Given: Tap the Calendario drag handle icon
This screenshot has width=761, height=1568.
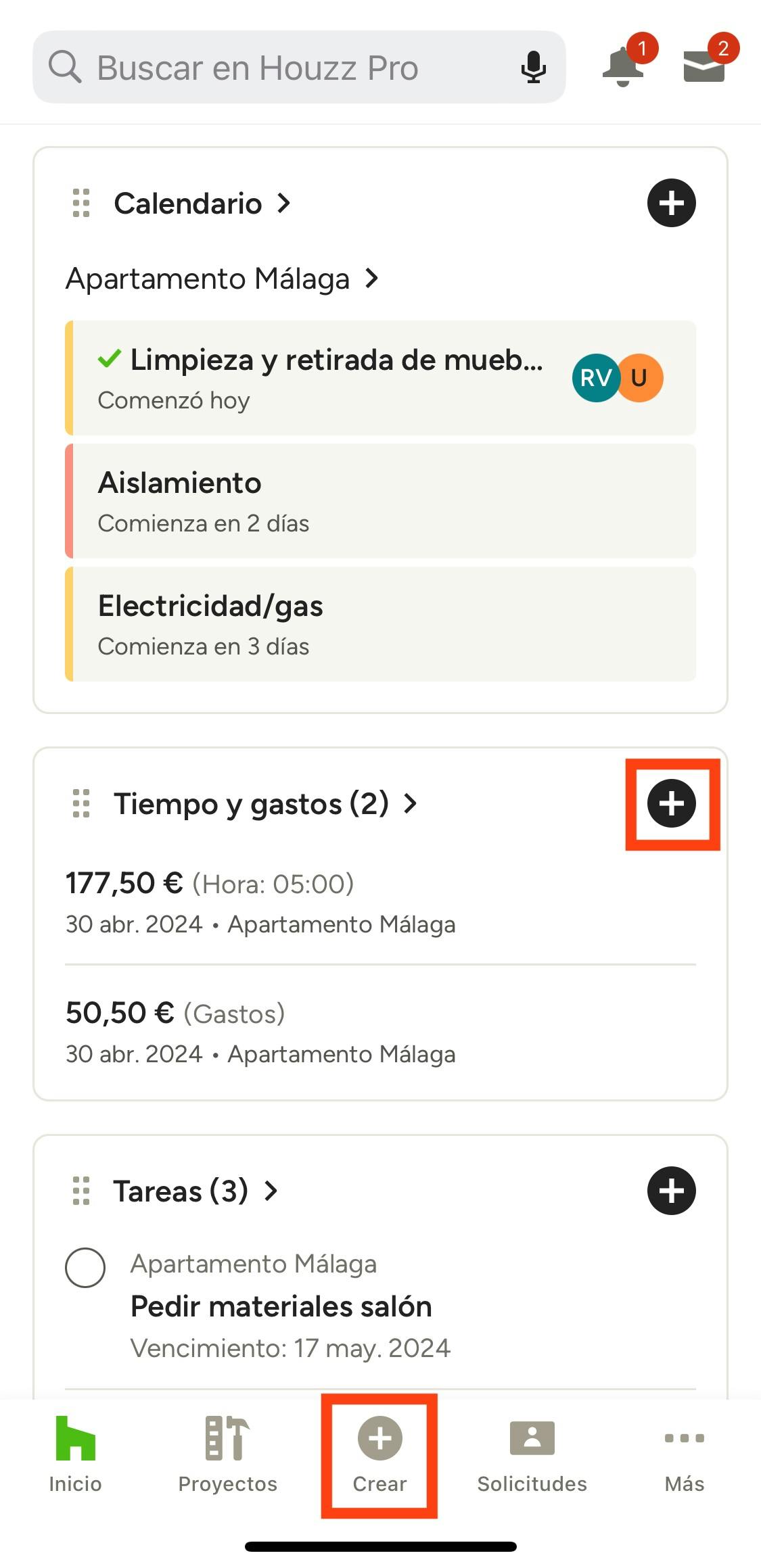Looking at the screenshot, I should 81,203.
